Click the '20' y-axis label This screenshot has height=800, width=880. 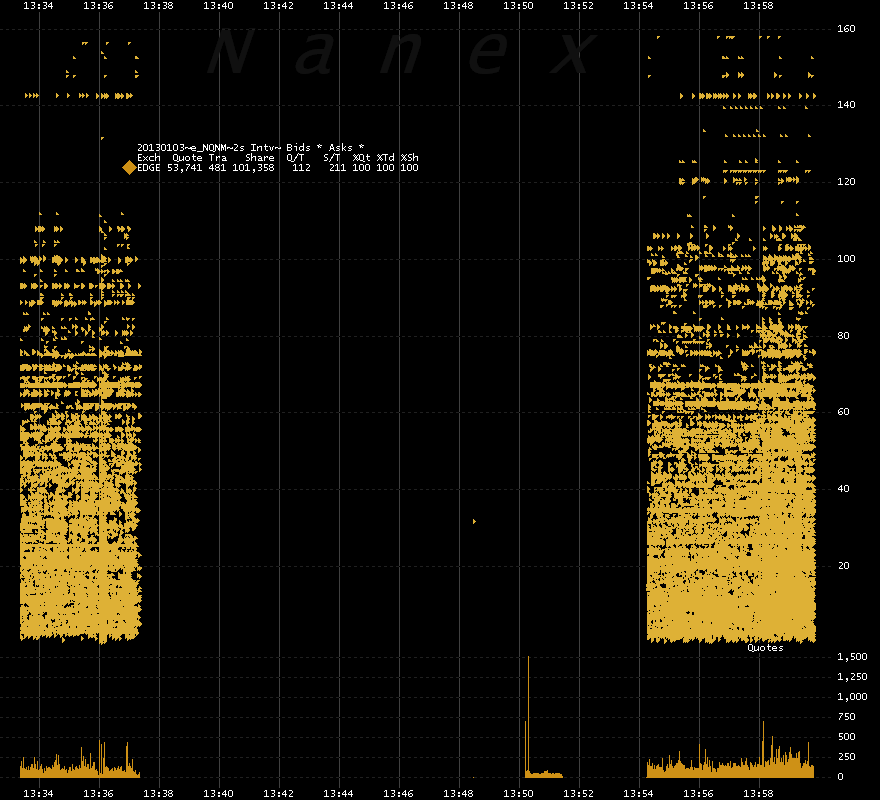tap(844, 565)
